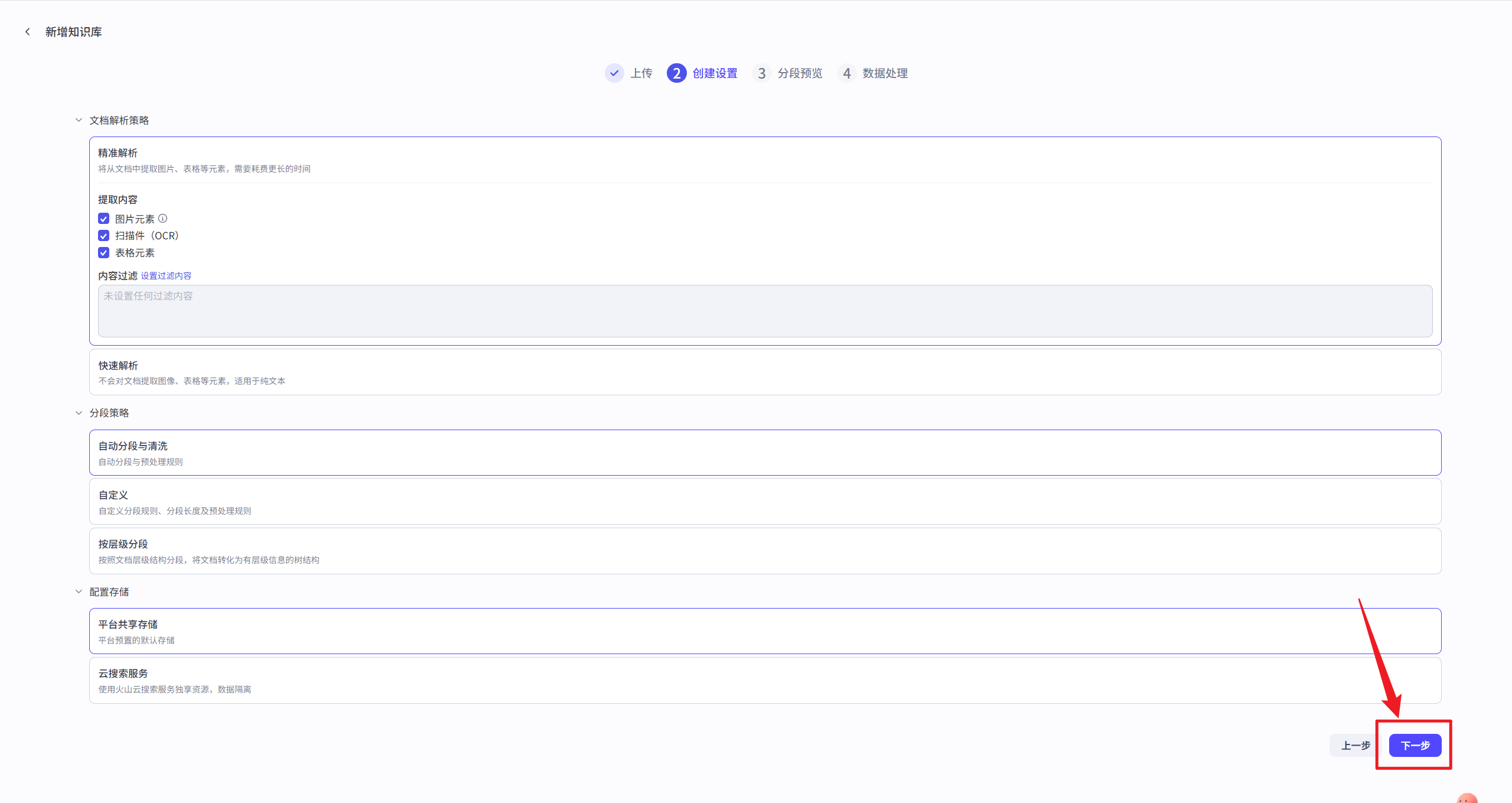Go to the 分段预览 step label

(x=800, y=73)
